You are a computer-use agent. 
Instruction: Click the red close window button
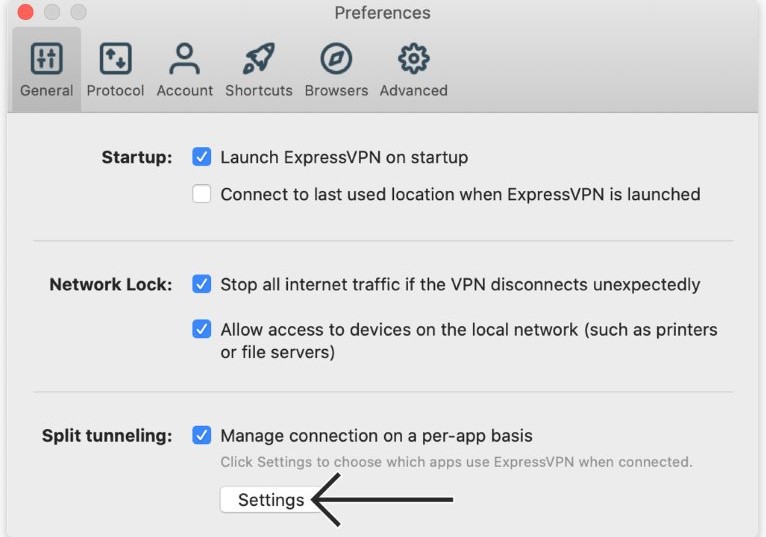click(26, 13)
